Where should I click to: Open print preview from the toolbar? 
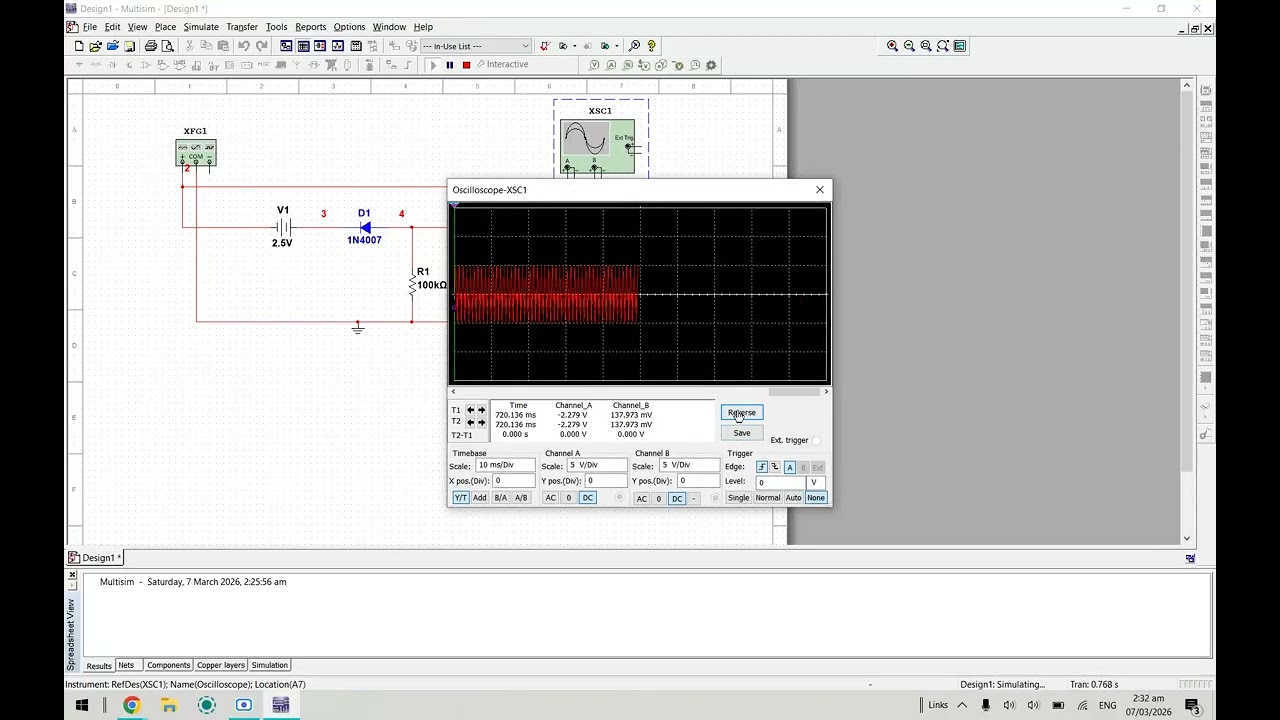coord(168,46)
